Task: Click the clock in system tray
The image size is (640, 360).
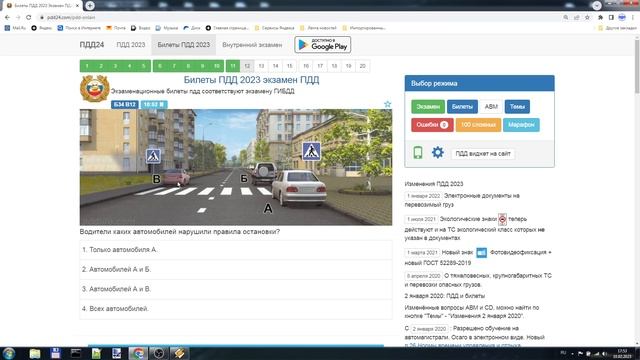Action: tap(622, 353)
